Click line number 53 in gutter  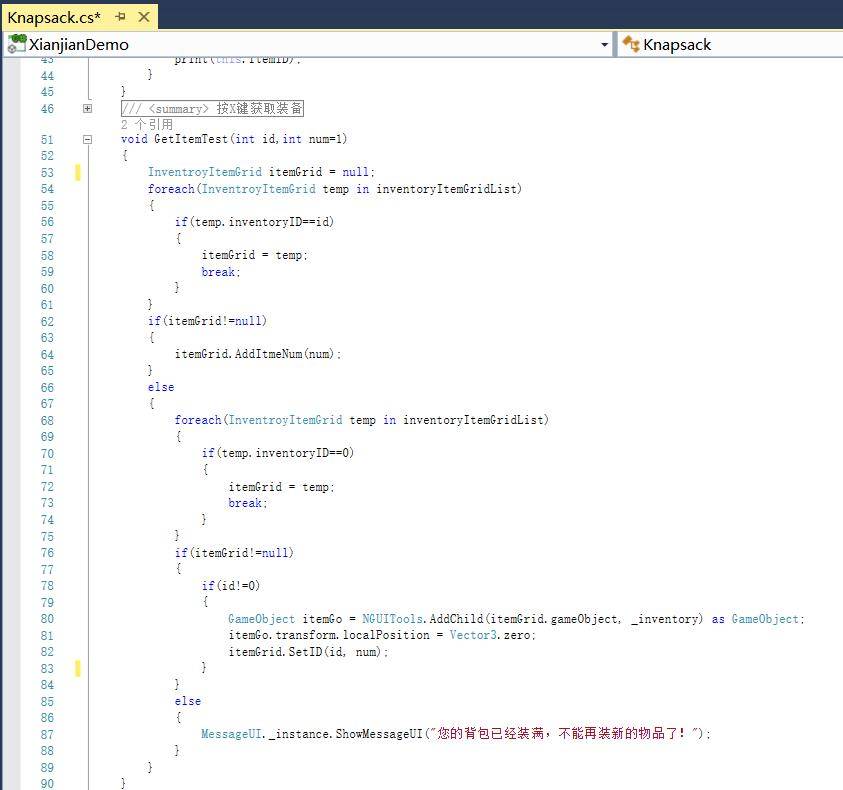(x=47, y=173)
